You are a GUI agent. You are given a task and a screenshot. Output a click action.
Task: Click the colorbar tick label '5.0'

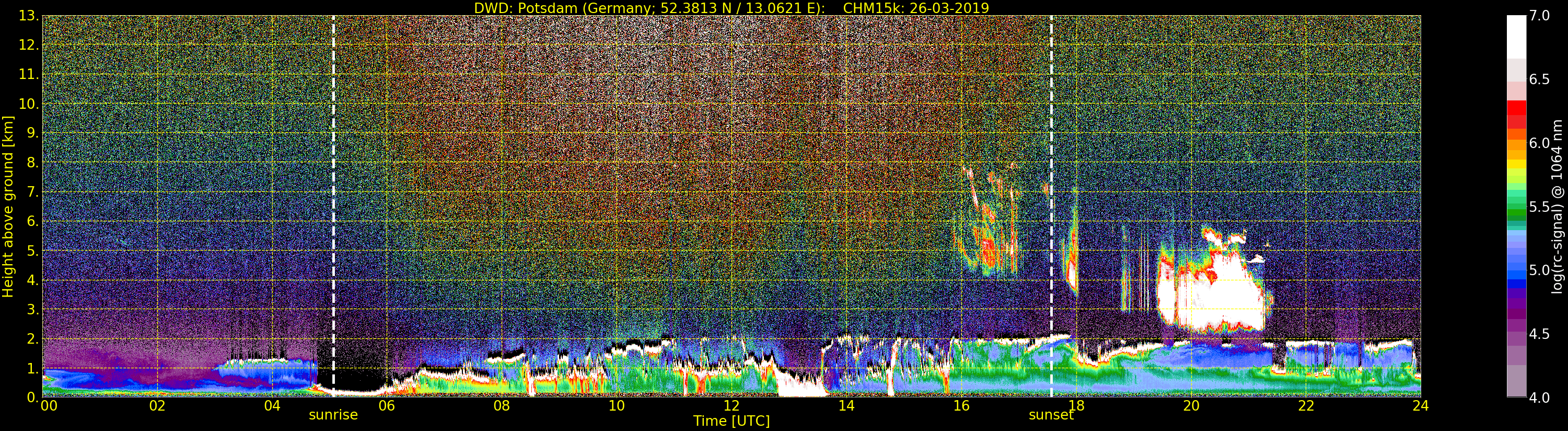[1539, 270]
